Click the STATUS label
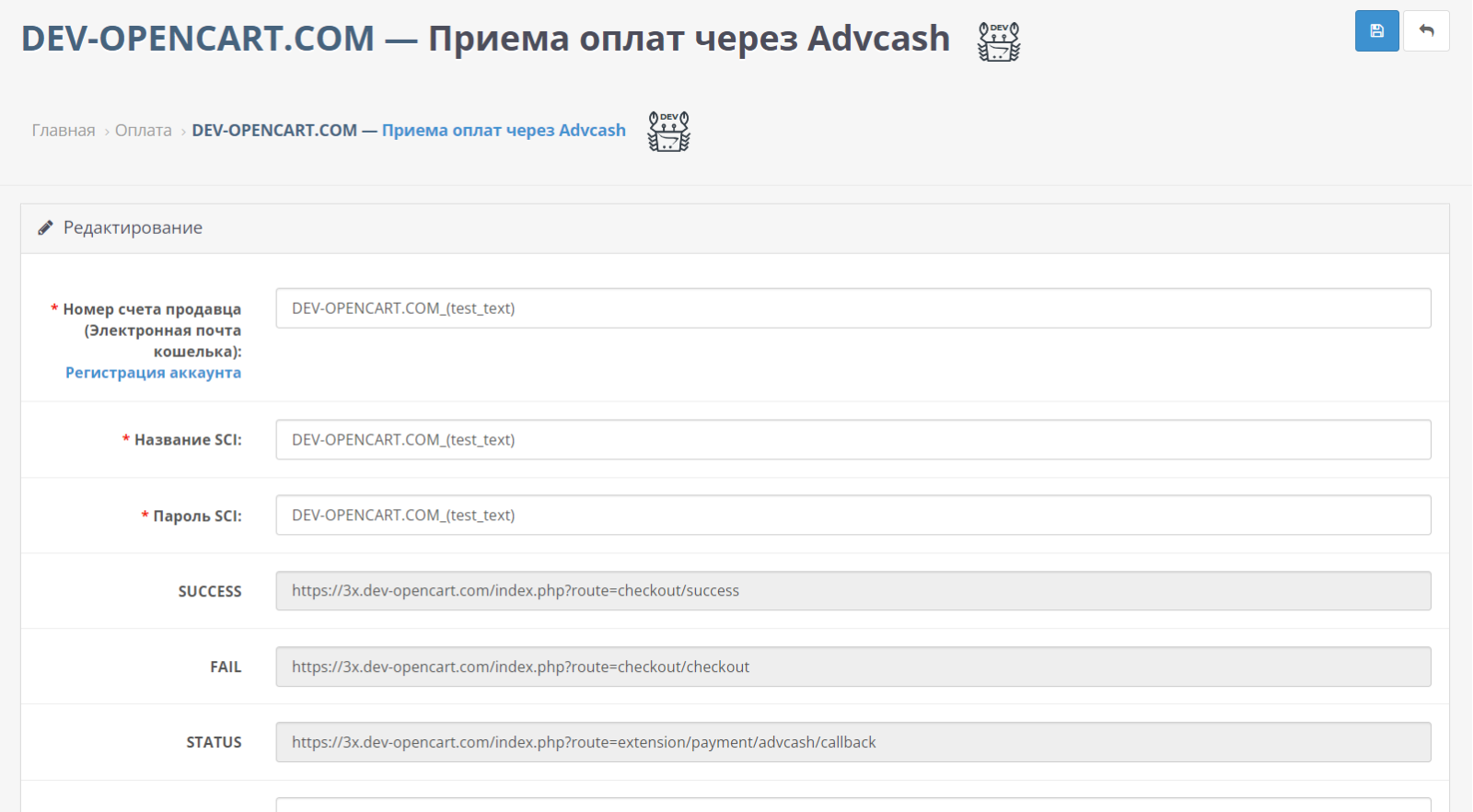The image size is (1473, 812). pos(214,743)
